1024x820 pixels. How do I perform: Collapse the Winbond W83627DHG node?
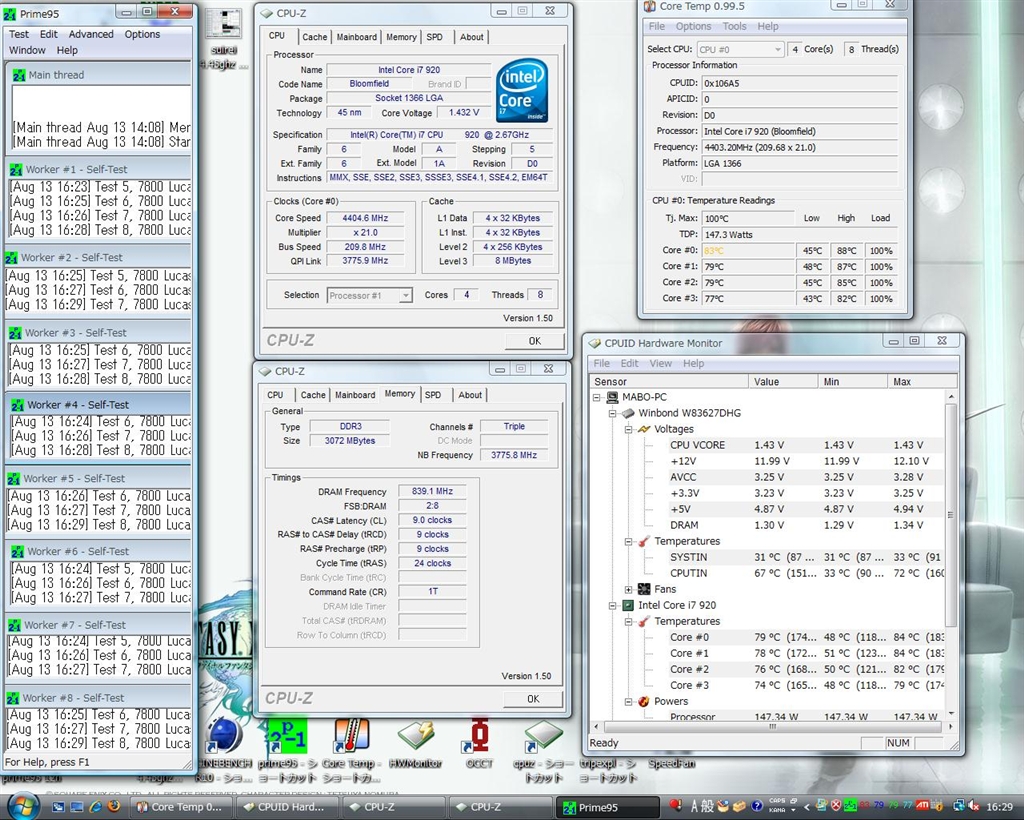(x=613, y=413)
